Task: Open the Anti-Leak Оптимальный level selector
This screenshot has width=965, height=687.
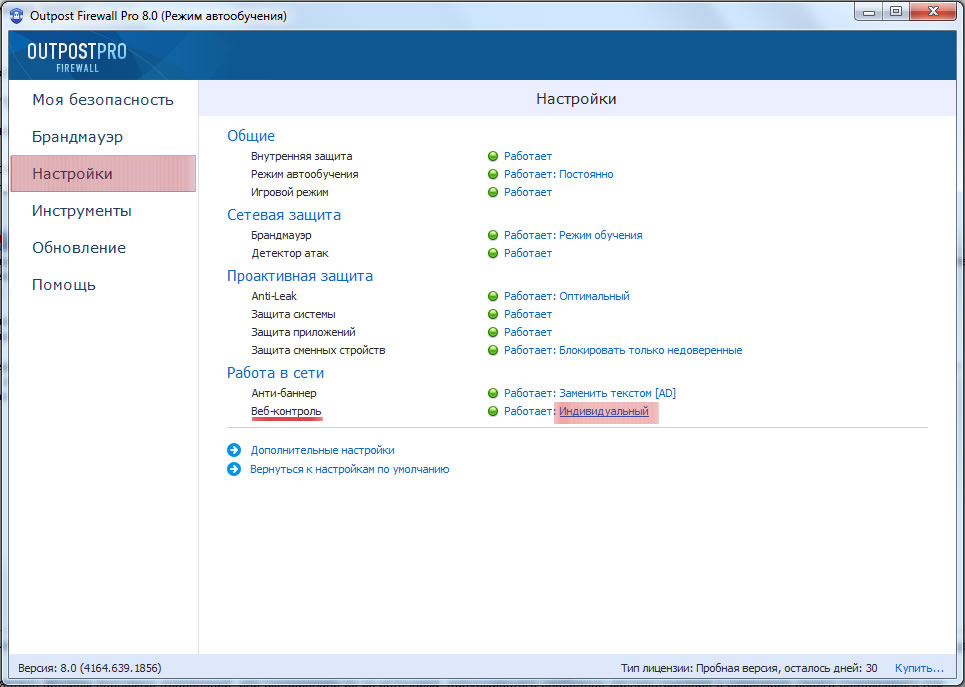Action: [x=594, y=297]
